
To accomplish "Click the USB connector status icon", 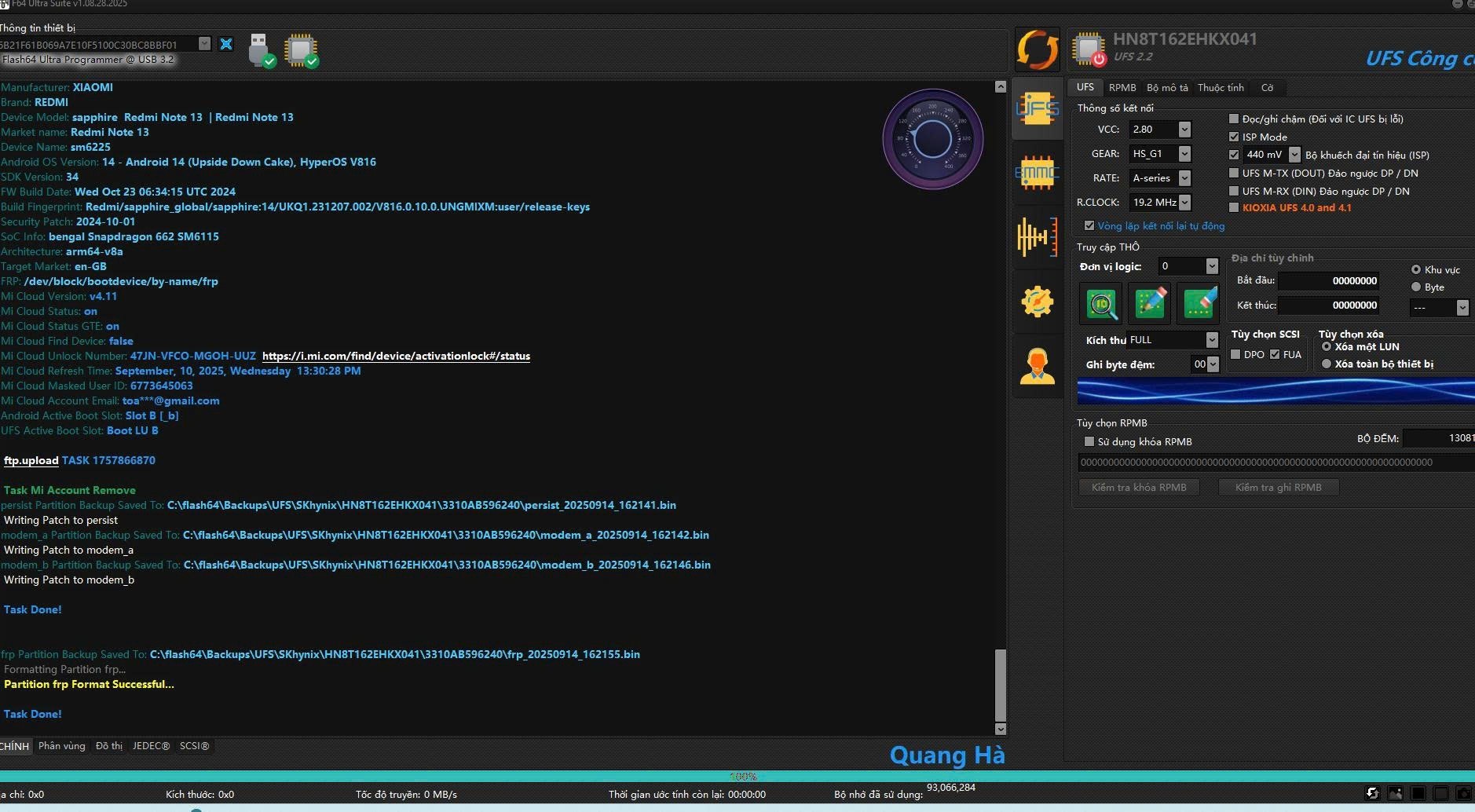I will [x=261, y=50].
